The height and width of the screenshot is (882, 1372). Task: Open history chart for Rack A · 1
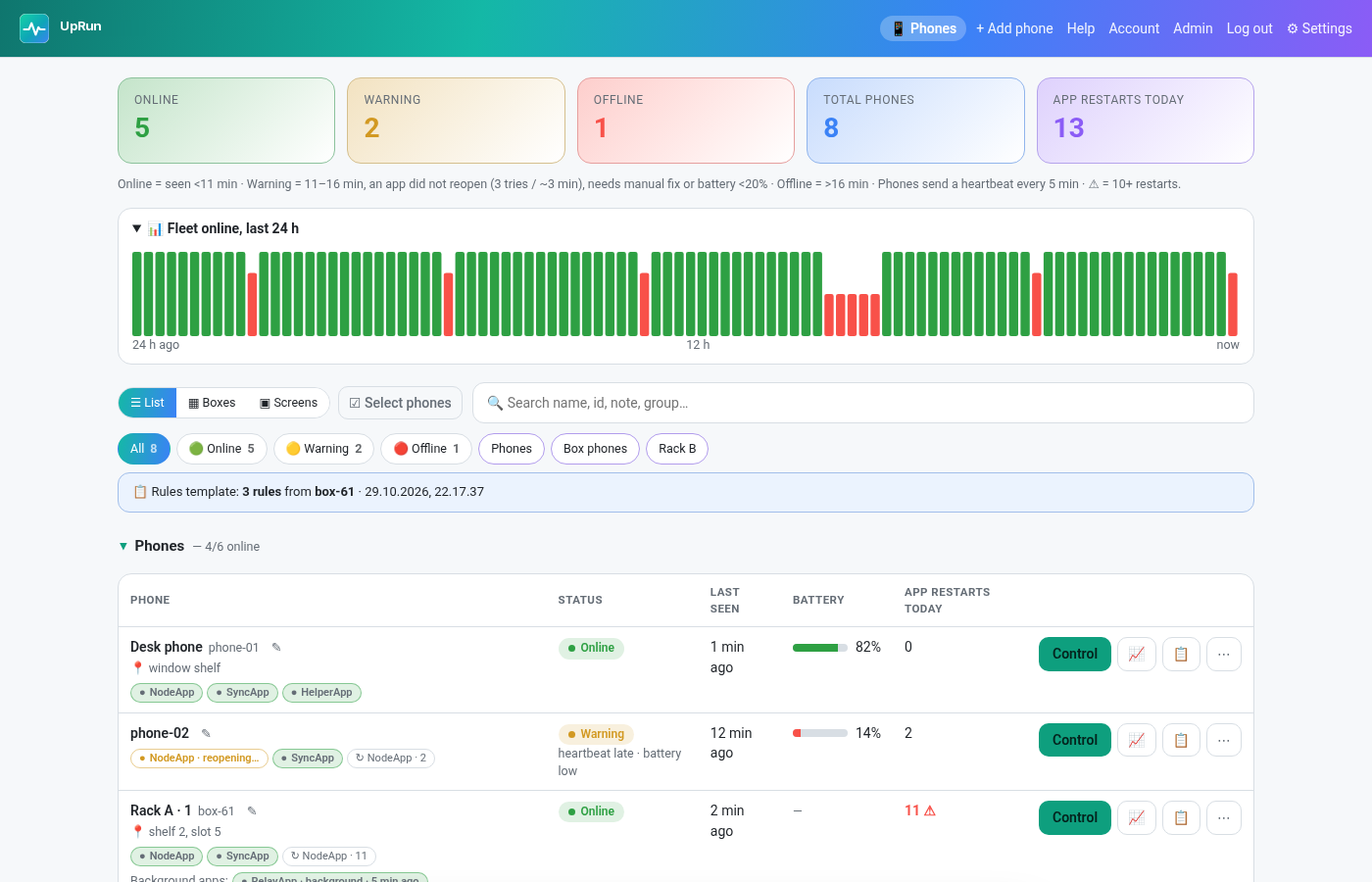[1137, 817]
